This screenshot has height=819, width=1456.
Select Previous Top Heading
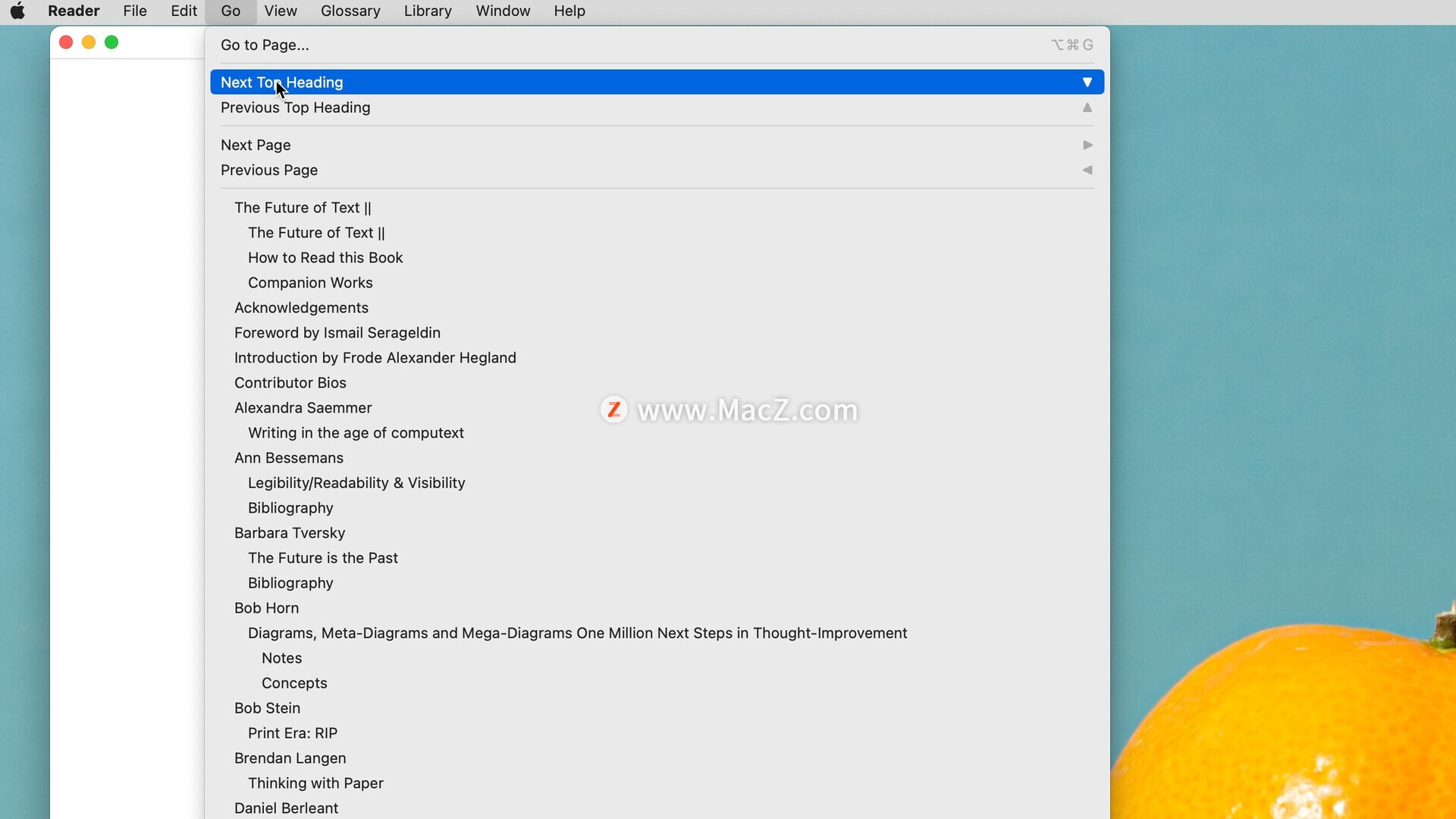point(657,108)
